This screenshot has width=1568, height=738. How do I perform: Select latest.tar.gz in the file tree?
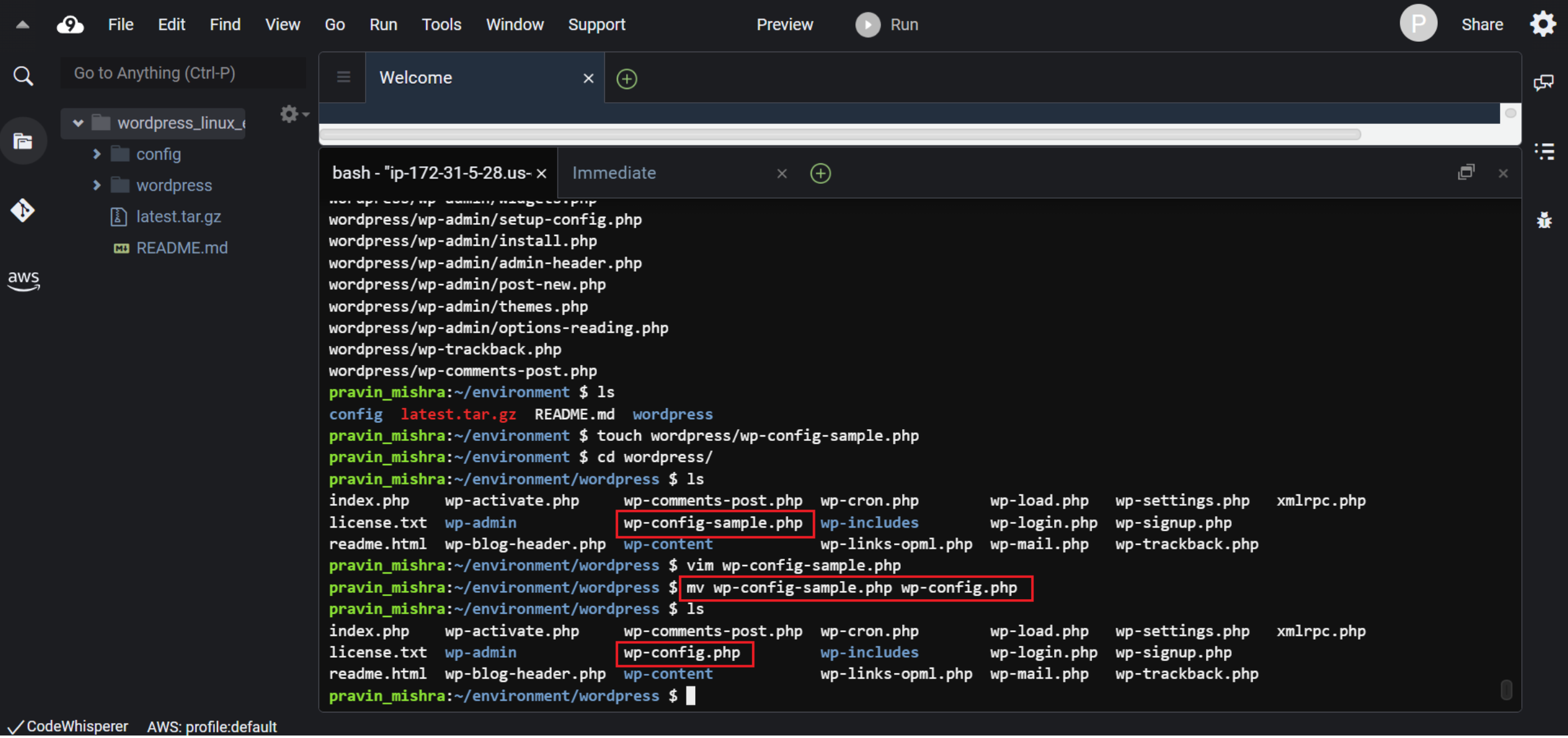pos(178,216)
